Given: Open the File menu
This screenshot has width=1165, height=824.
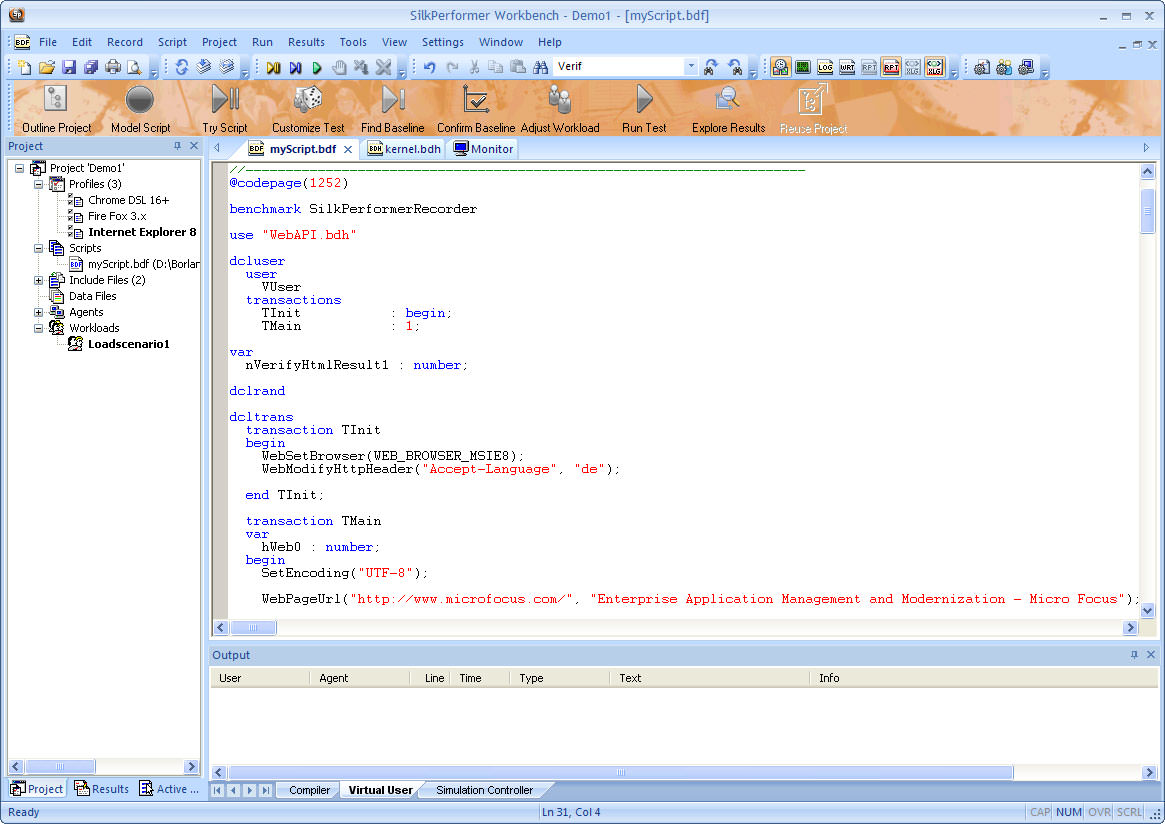Looking at the screenshot, I should coord(48,42).
